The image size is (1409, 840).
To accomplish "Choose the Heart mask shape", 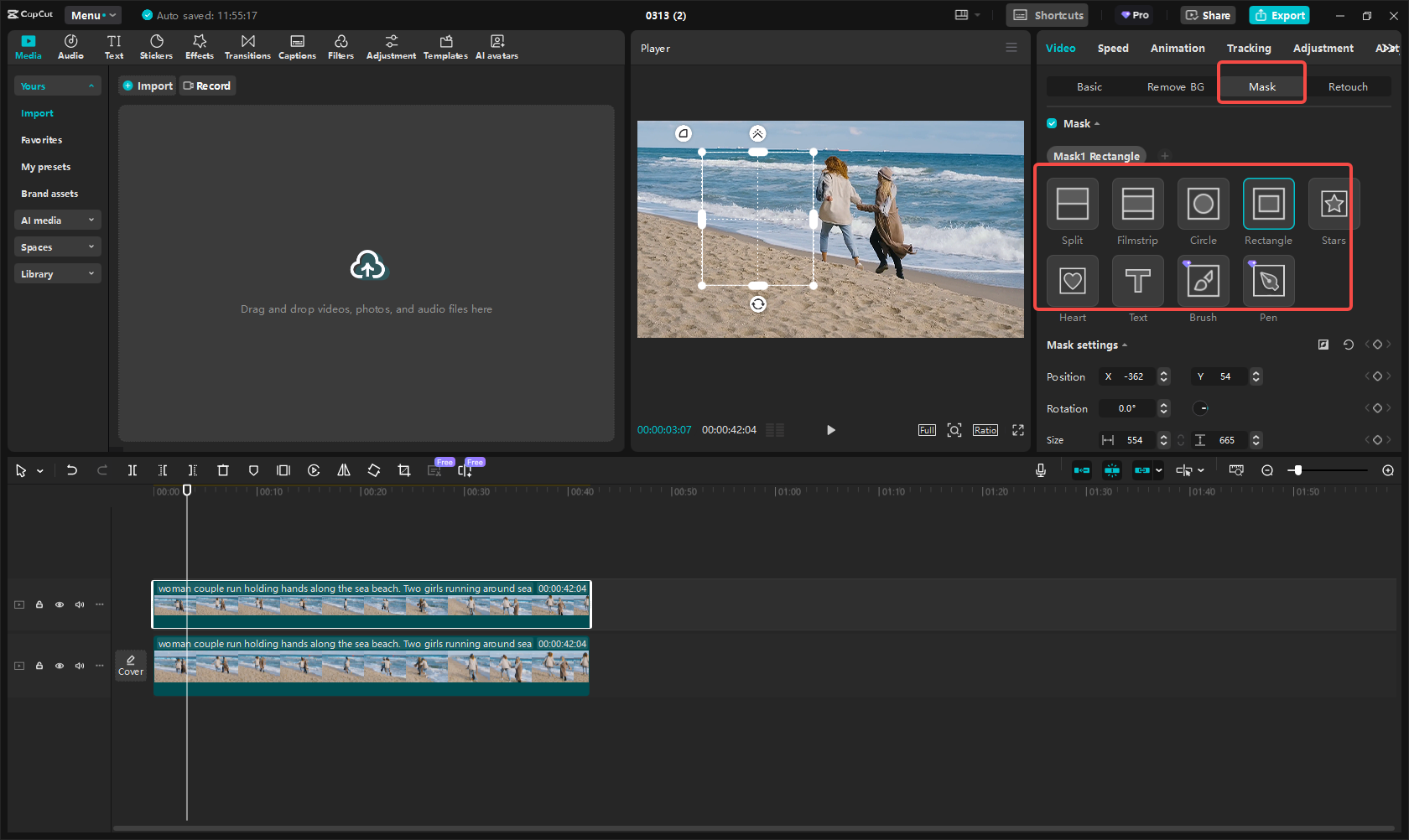I will point(1072,281).
